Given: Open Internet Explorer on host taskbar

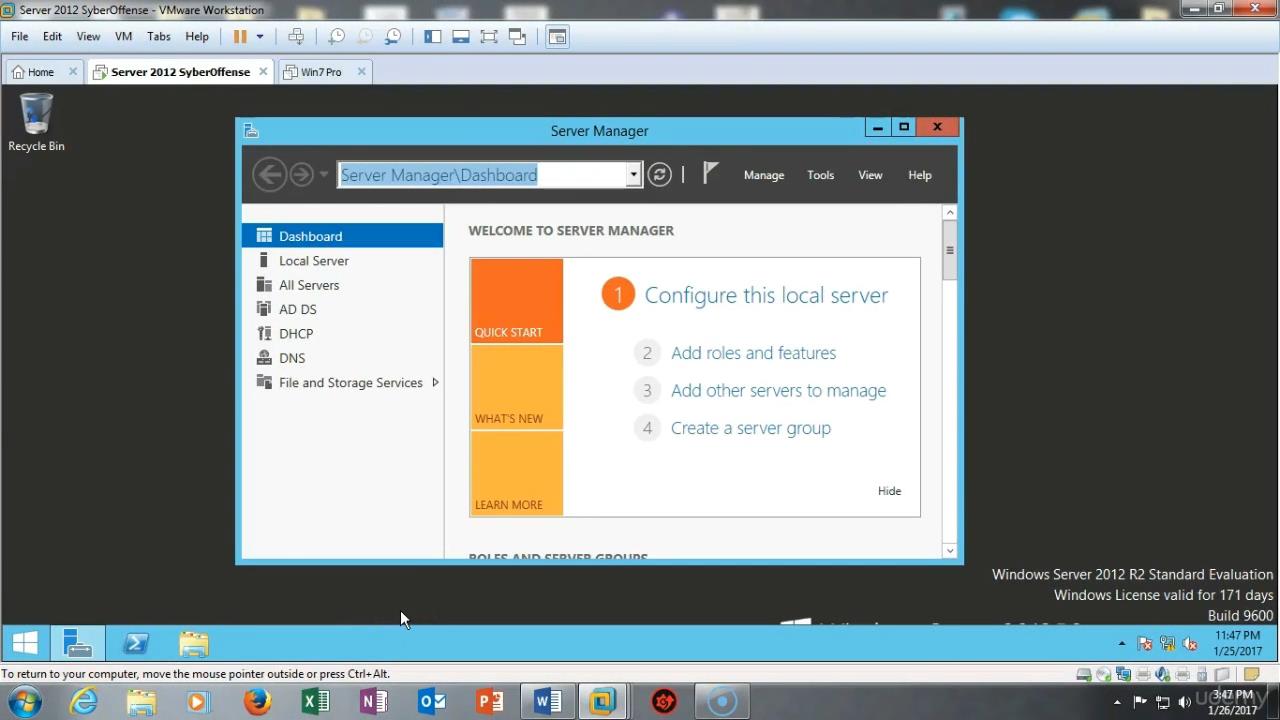Looking at the screenshot, I should [83, 702].
